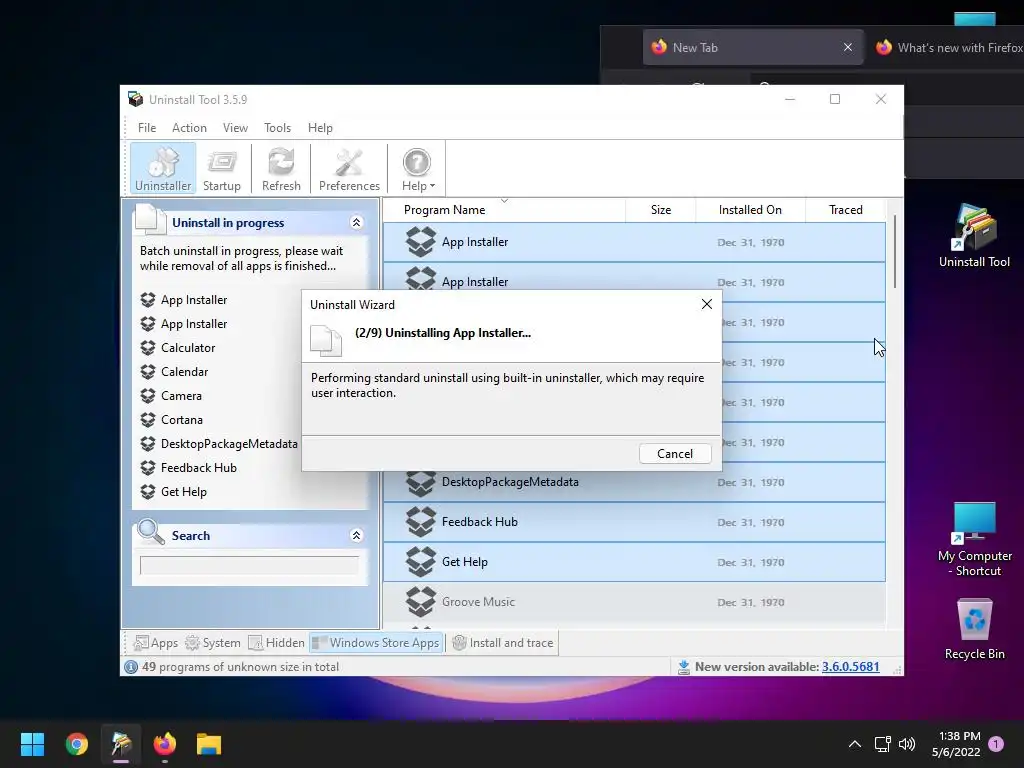Click info icon in status bar
This screenshot has height=768, width=1024.
tap(131, 667)
